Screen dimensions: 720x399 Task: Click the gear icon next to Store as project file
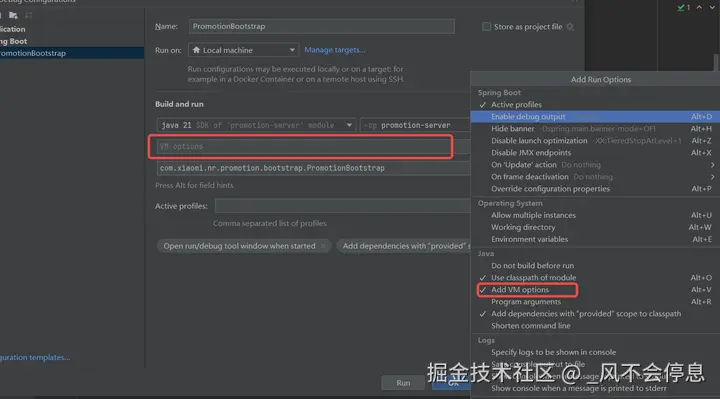(570, 27)
